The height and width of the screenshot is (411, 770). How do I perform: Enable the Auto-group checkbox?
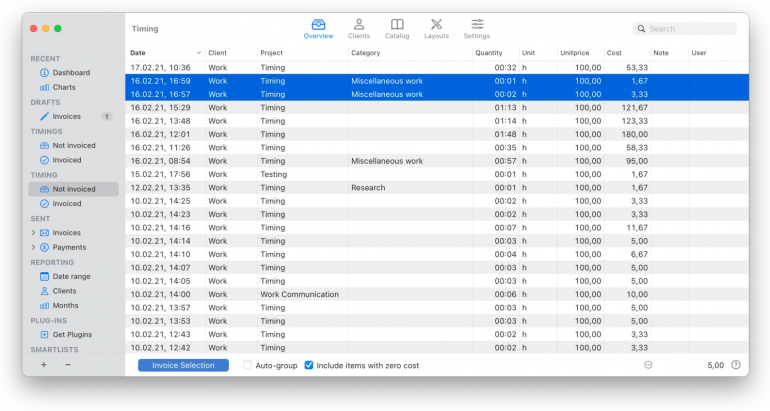pyautogui.click(x=248, y=365)
